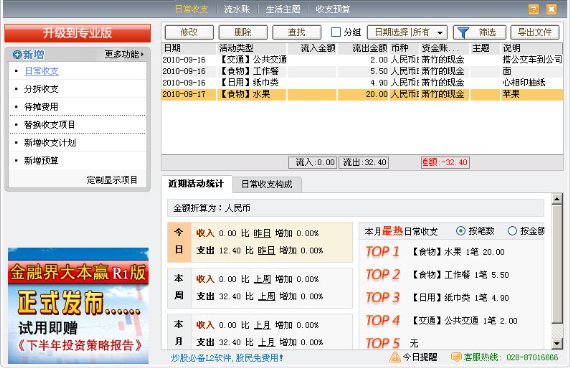
Task: Switch to the 流水账 top tab
Action: tap(237, 9)
